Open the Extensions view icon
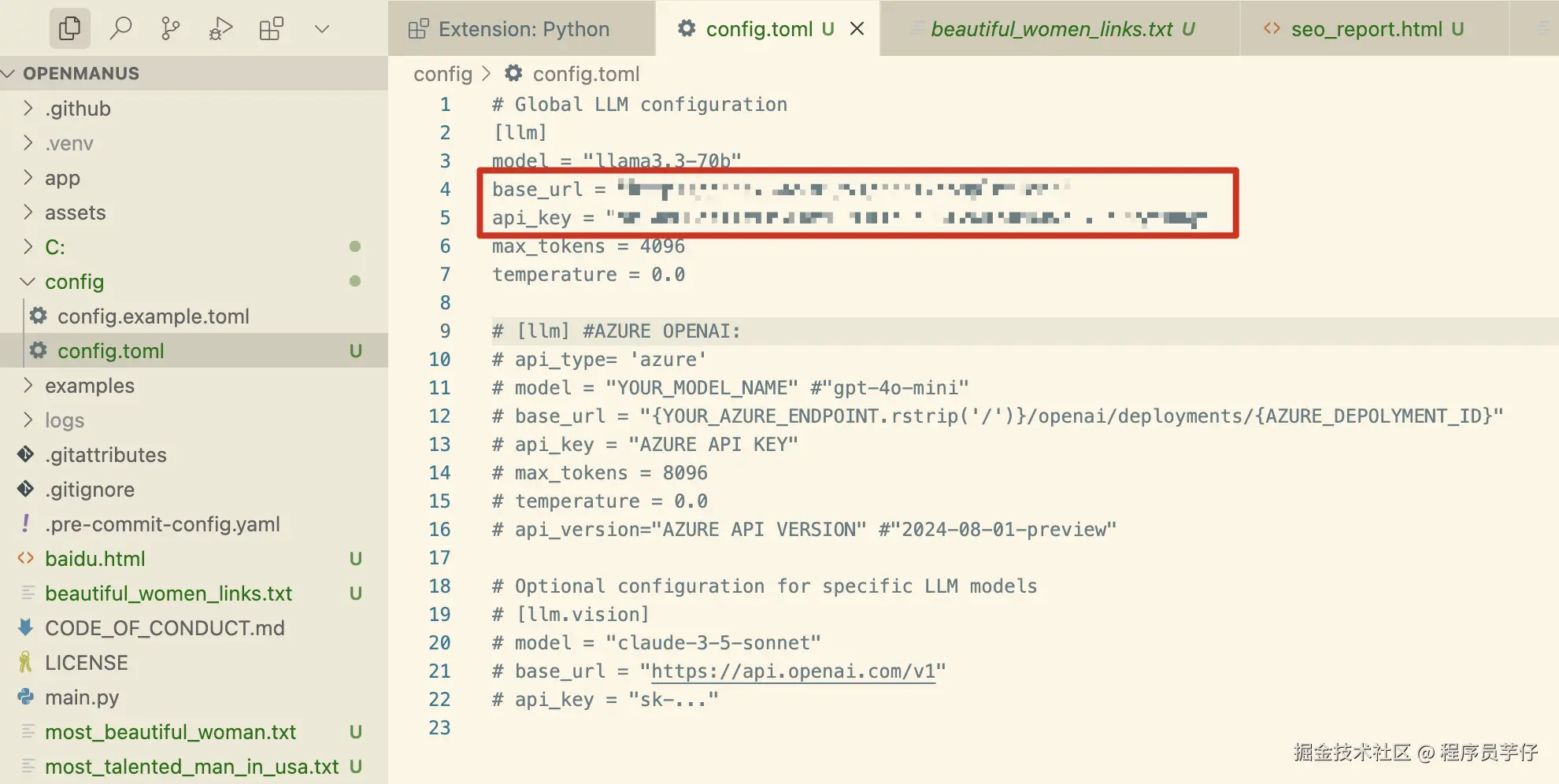The height and width of the screenshot is (784, 1559). pyautogui.click(x=271, y=29)
